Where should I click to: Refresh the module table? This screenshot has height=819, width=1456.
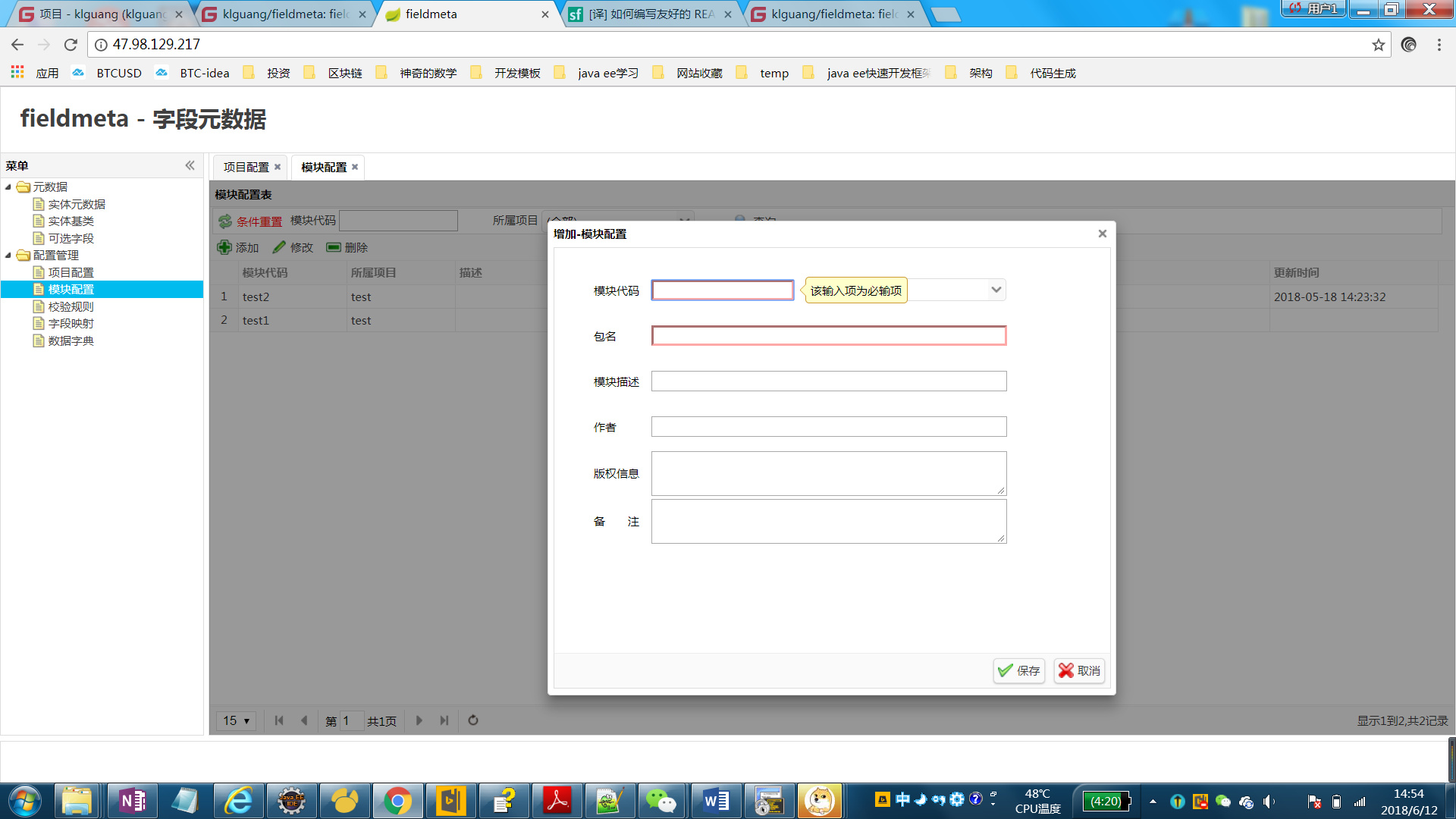tap(473, 720)
